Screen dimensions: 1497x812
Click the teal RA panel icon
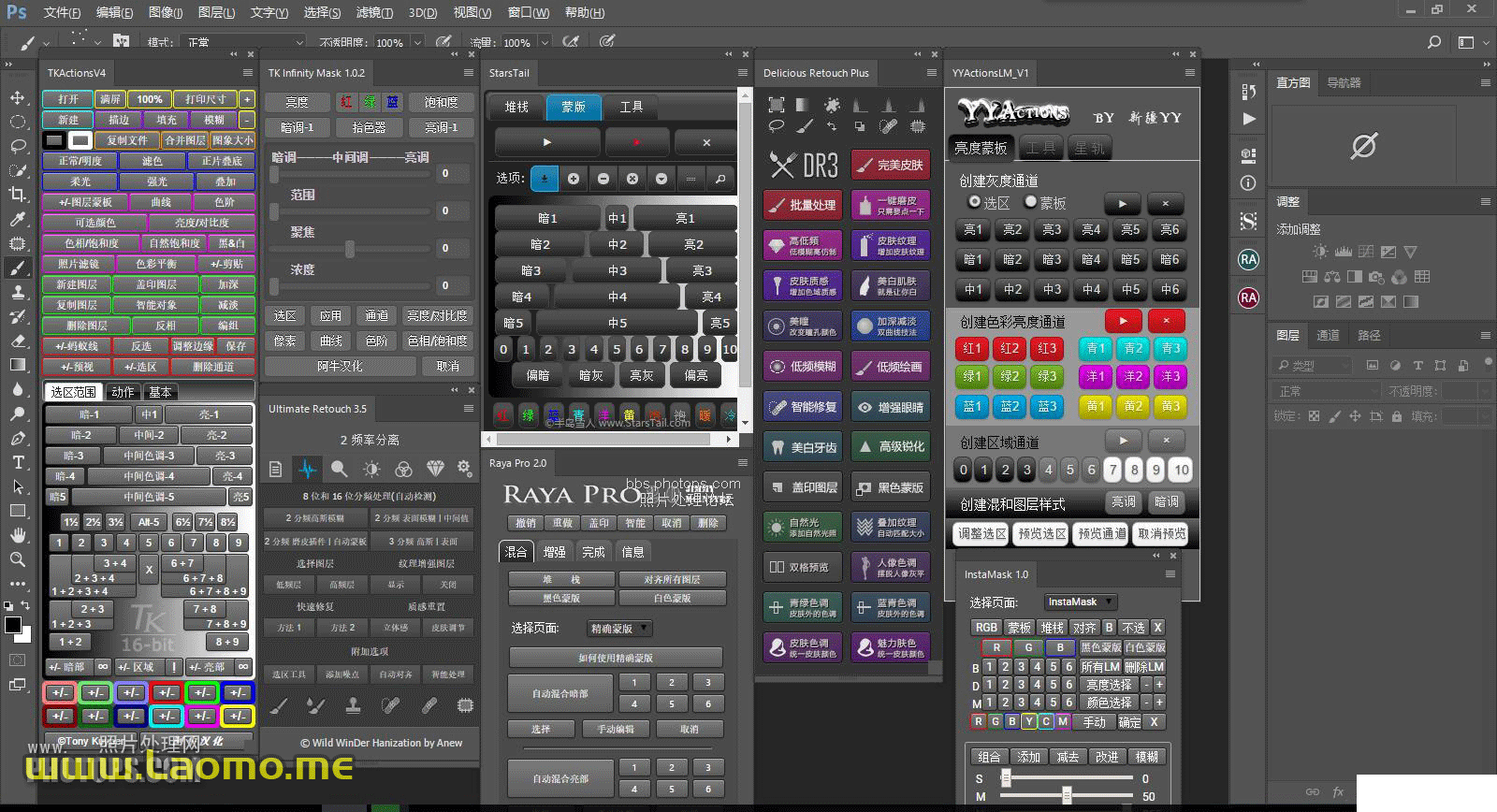pyautogui.click(x=1249, y=259)
